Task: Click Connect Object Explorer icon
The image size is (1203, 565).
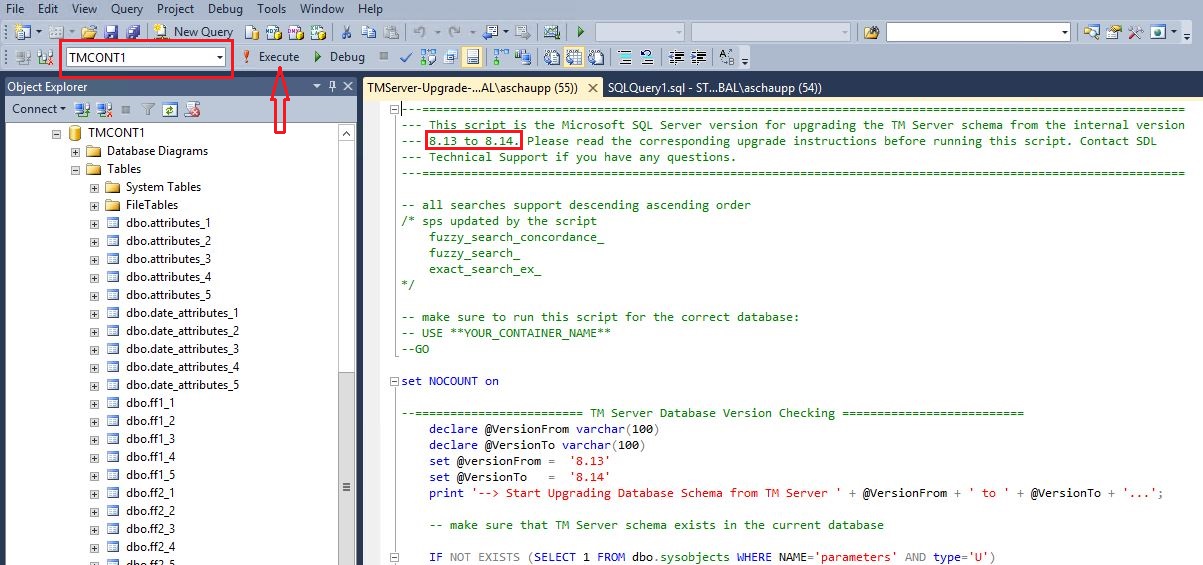Action: tap(83, 109)
